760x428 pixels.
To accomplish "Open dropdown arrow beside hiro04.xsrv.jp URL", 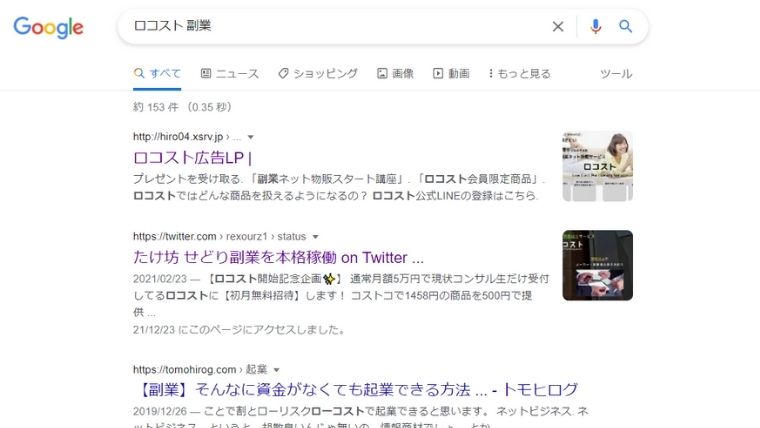I will (x=251, y=137).
